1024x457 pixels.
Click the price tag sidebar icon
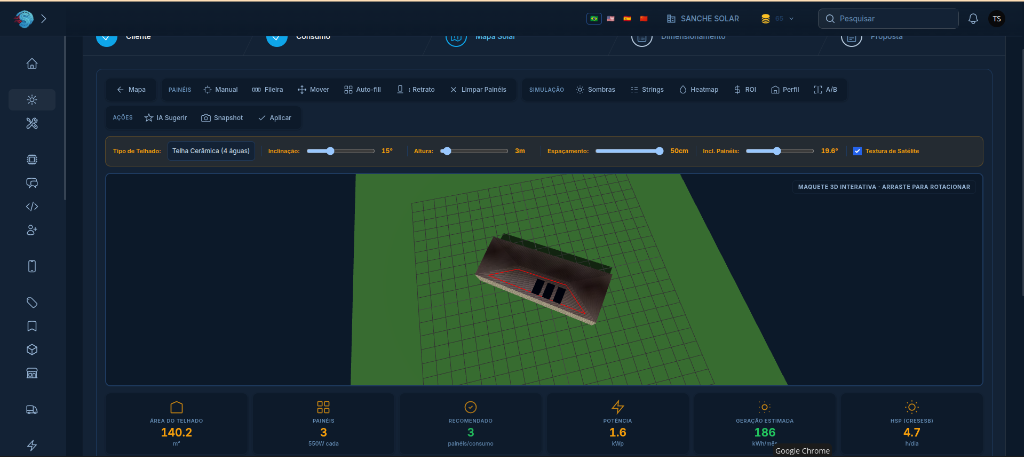[32, 302]
